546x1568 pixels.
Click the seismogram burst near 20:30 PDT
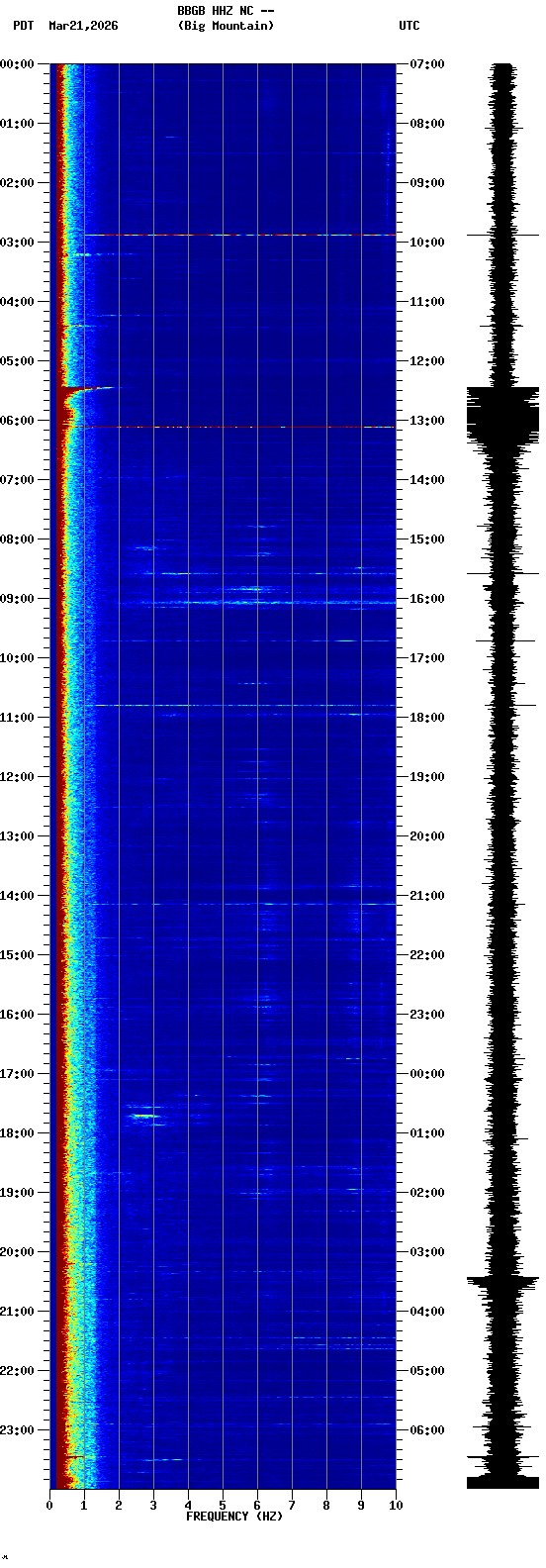point(503,1284)
